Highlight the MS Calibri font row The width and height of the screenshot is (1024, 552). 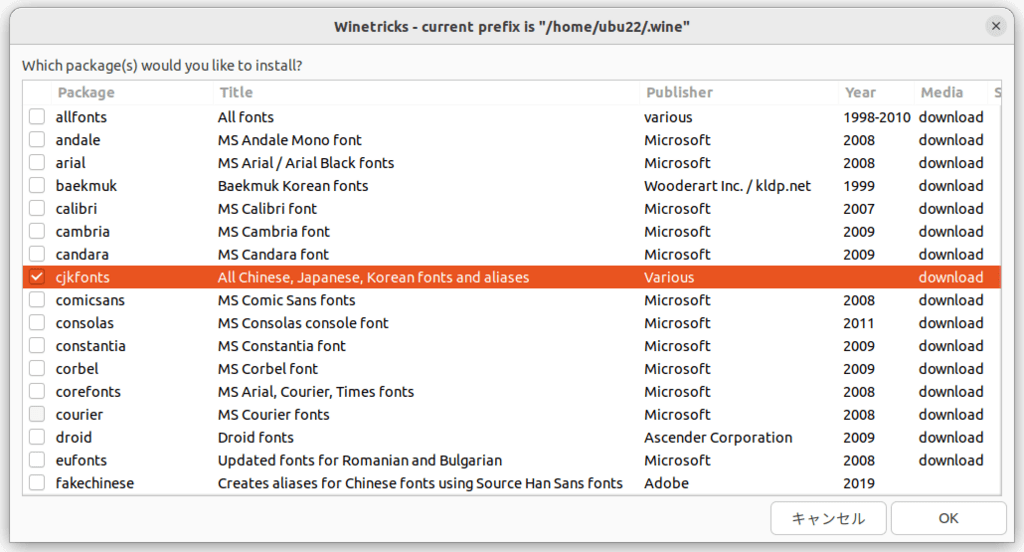coord(511,208)
